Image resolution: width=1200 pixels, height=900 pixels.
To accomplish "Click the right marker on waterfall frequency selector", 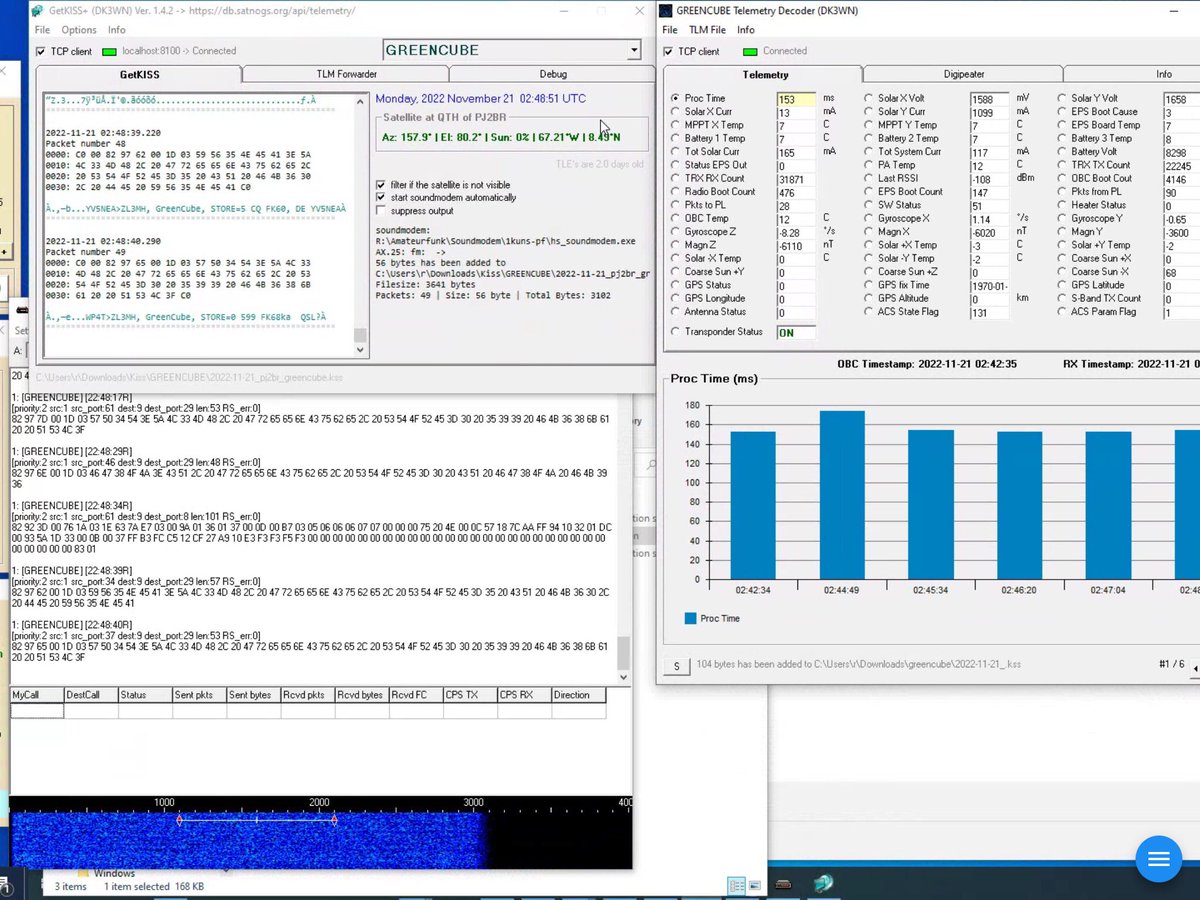I will (334, 820).
